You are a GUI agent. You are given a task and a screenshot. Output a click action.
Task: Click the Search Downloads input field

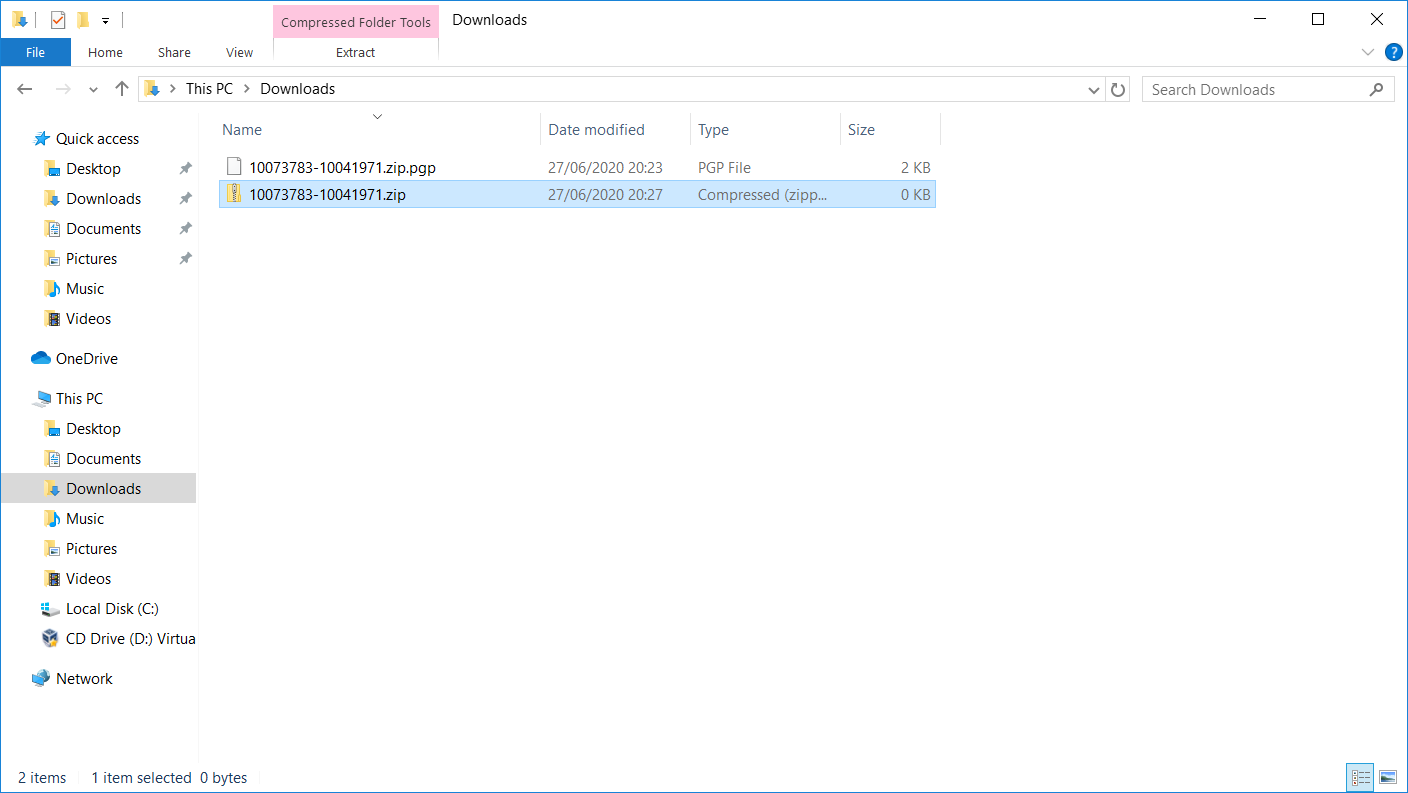click(x=1255, y=89)
